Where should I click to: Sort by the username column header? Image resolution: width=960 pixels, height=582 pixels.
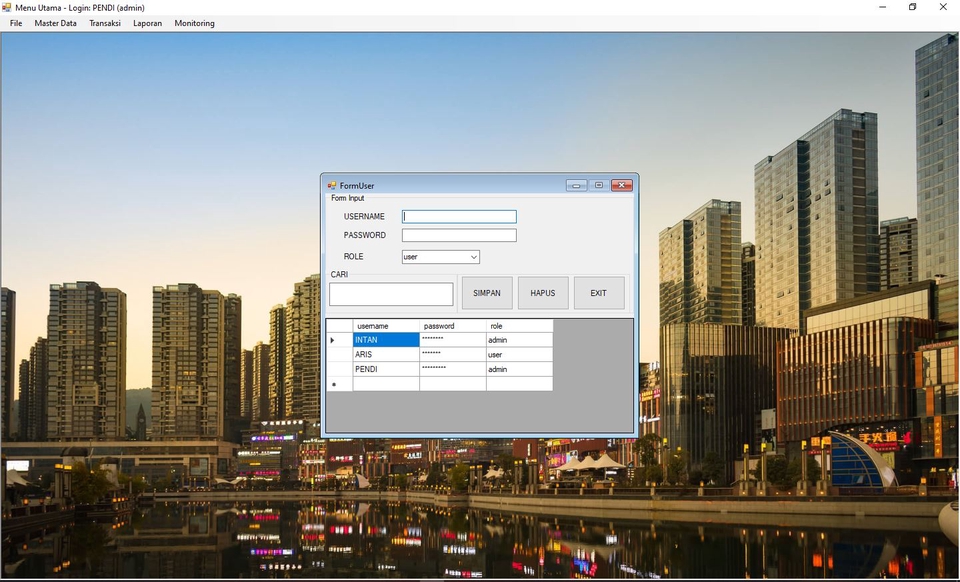point(386,326)
